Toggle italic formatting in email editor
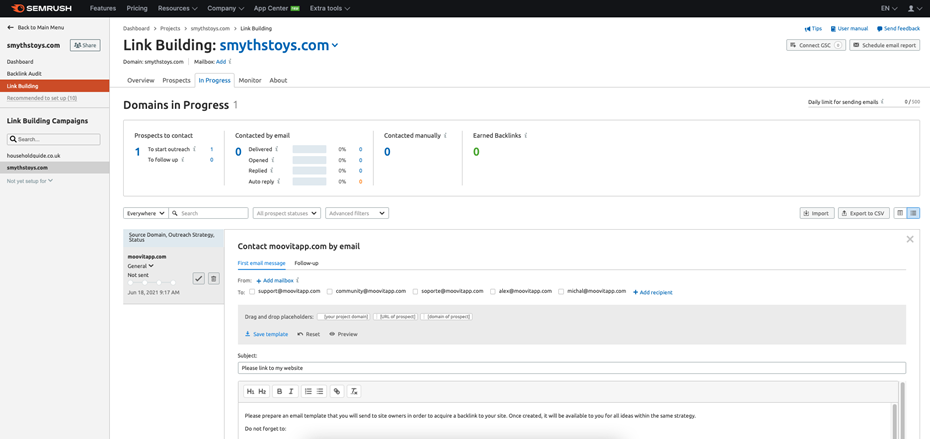The image size is (930, 439). point(291,391)
